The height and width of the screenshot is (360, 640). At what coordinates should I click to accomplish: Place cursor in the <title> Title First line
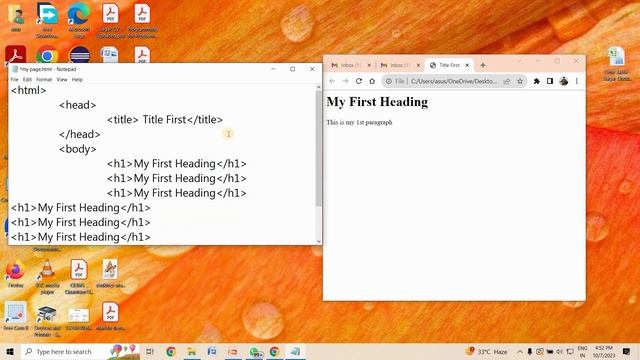pos(165,120)
